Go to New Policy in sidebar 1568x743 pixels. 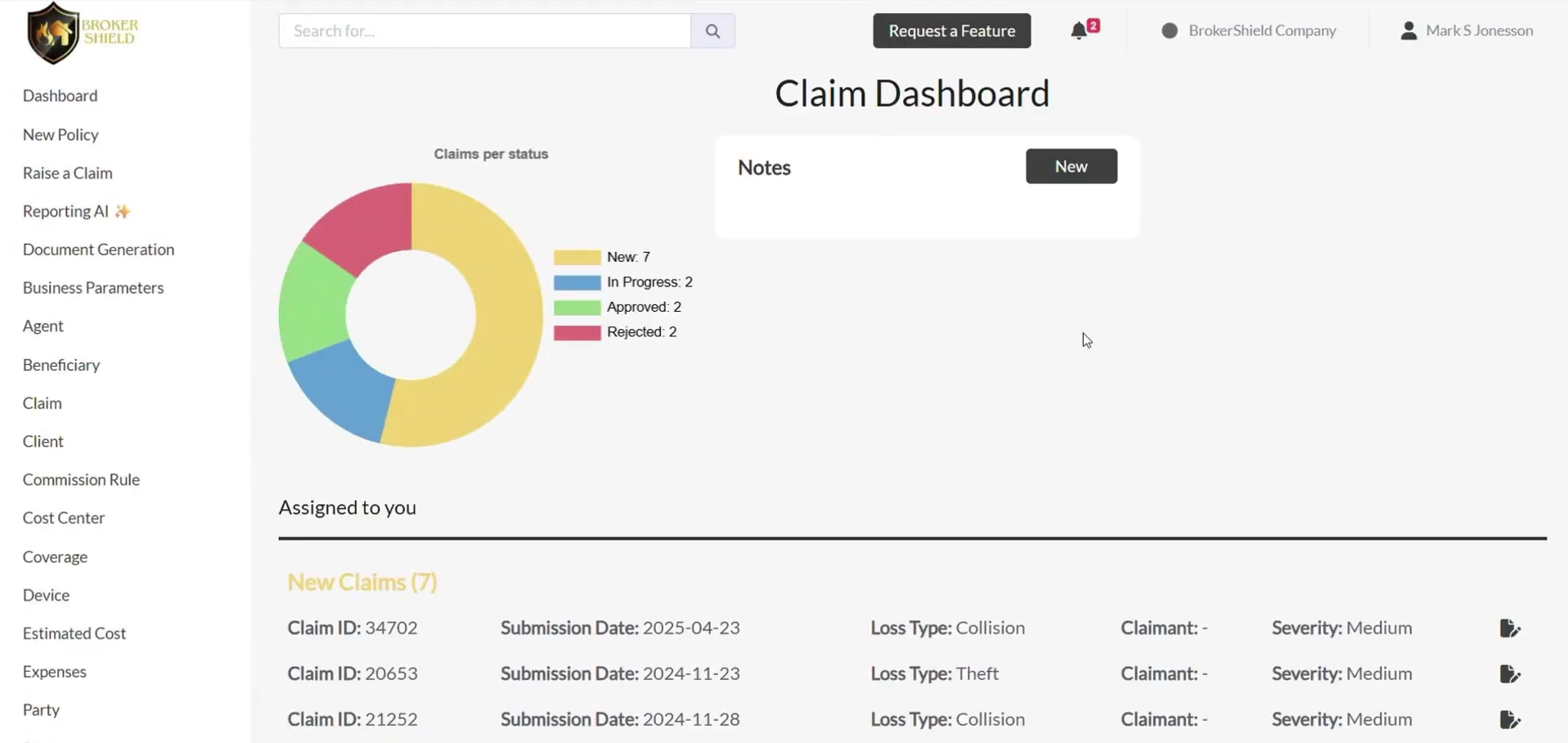(x=61, y=134)
